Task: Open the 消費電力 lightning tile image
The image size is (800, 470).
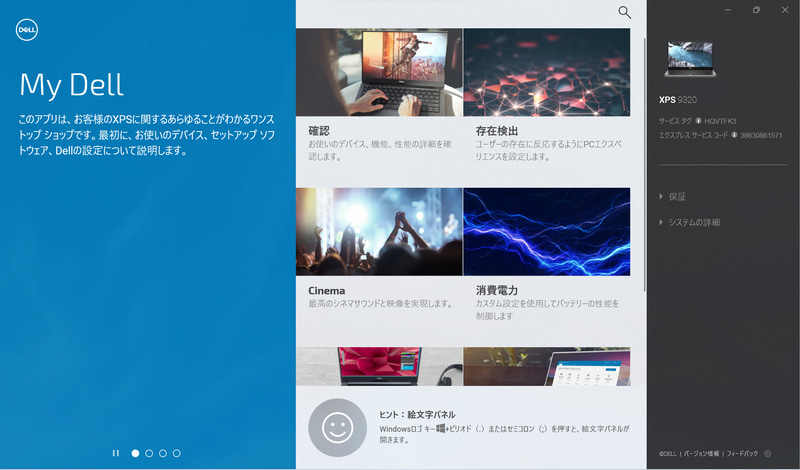Action: (x=546, y=232)
